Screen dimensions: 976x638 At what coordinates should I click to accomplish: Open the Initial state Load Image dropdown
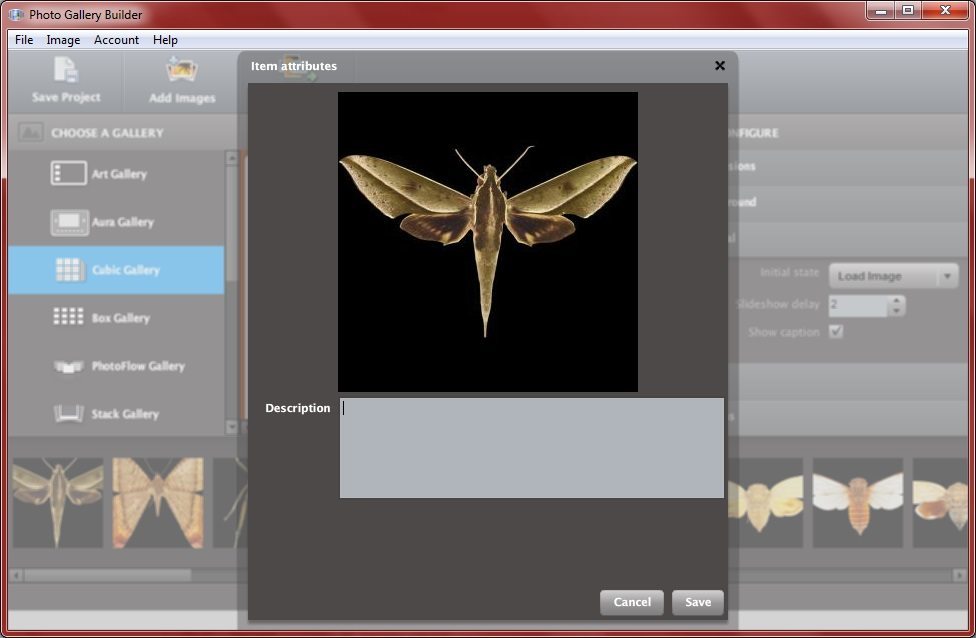[x=893, y=275]
